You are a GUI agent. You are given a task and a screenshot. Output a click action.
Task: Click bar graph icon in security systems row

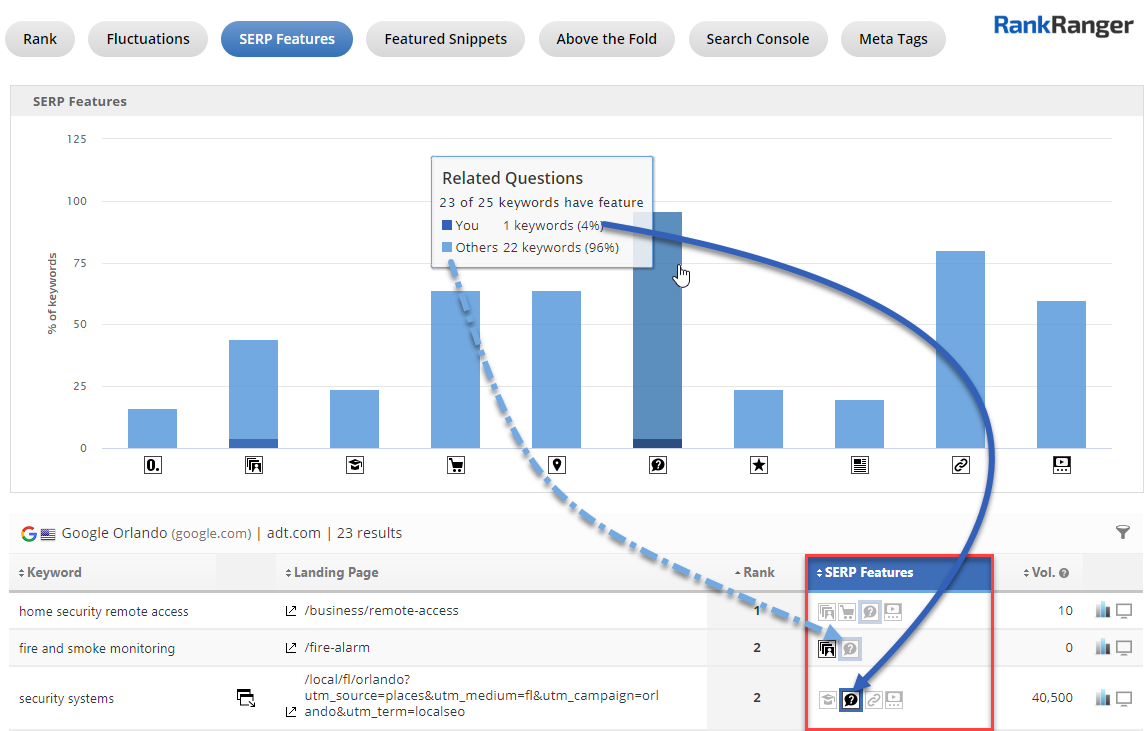[1103, 698]
